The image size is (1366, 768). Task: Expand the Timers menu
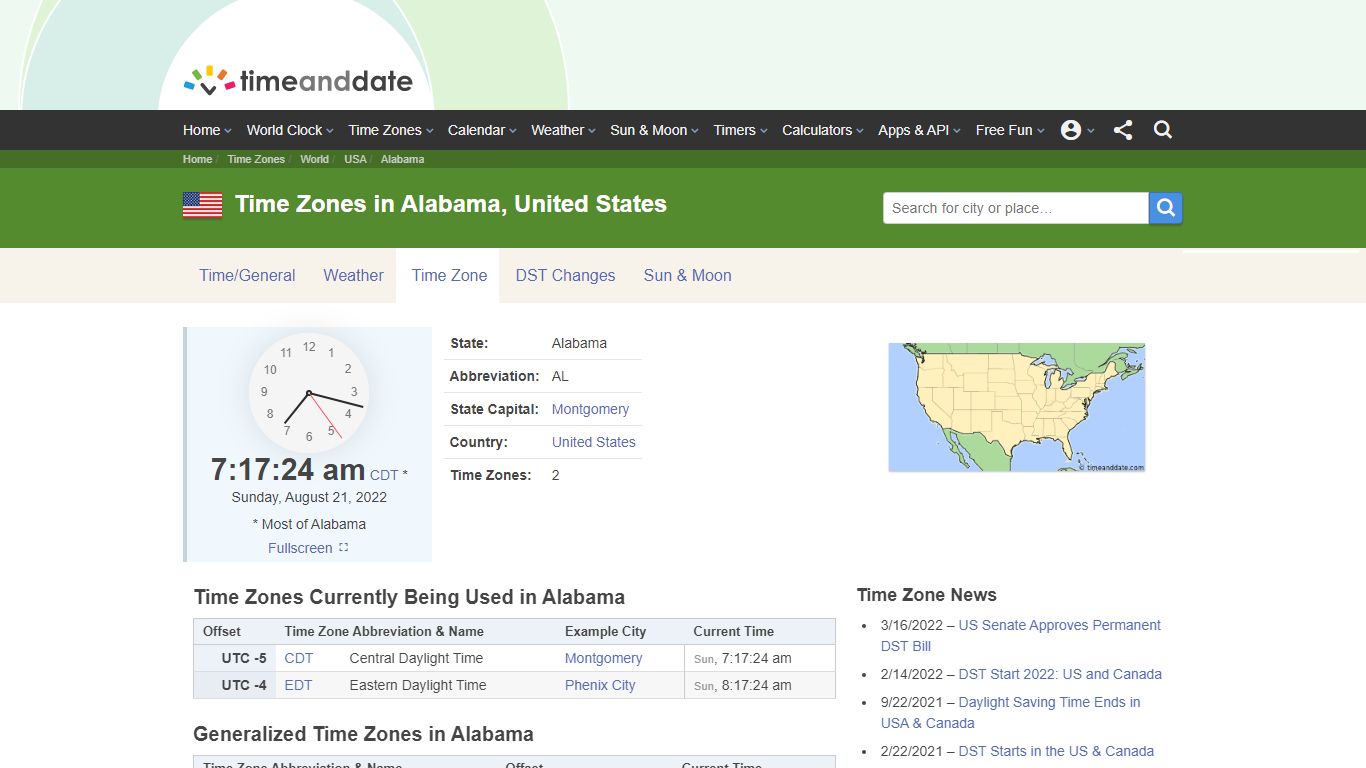point(740,130)
